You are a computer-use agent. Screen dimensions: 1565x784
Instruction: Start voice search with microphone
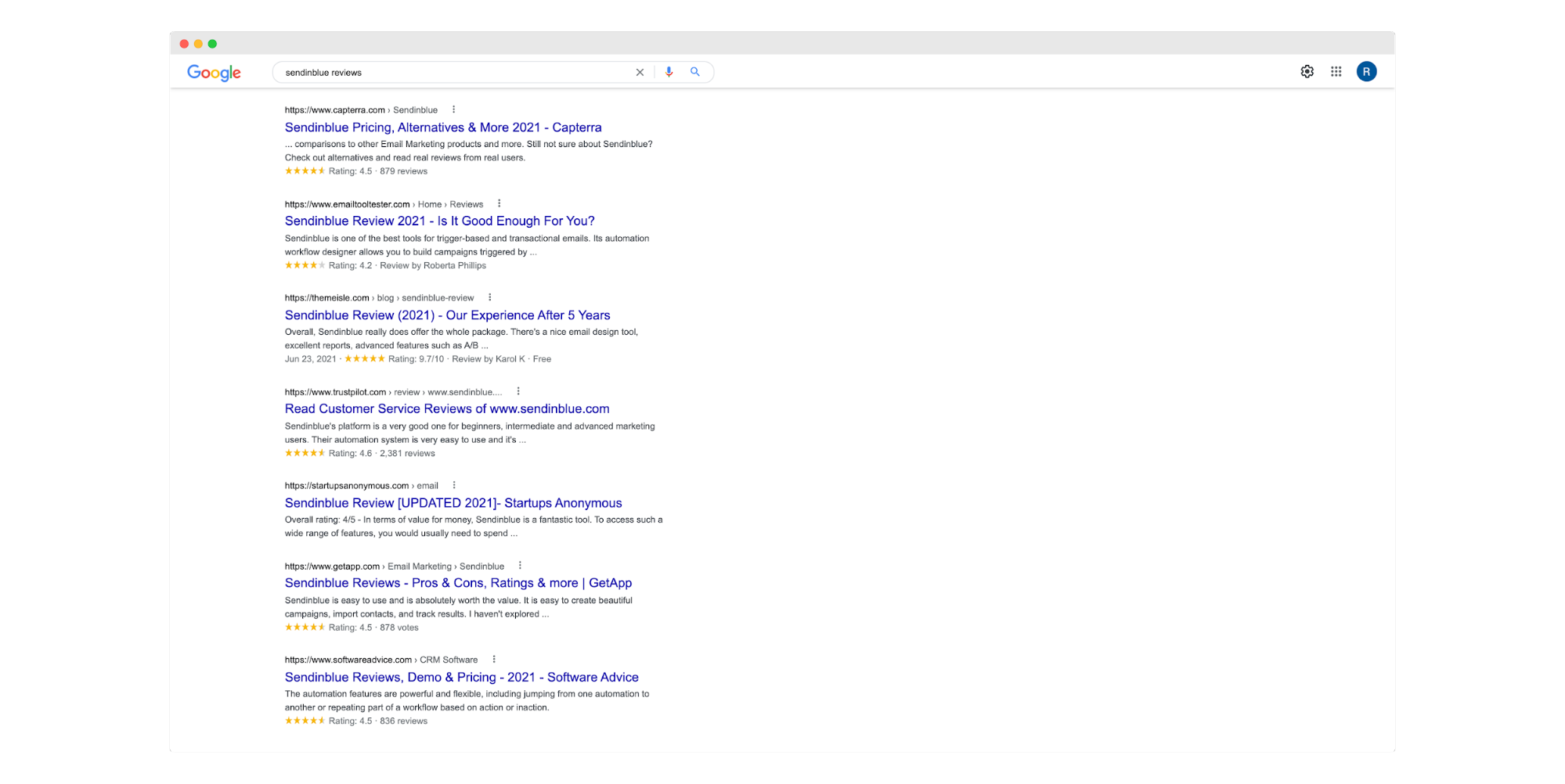pyautogui.click(x=669, y=72)
